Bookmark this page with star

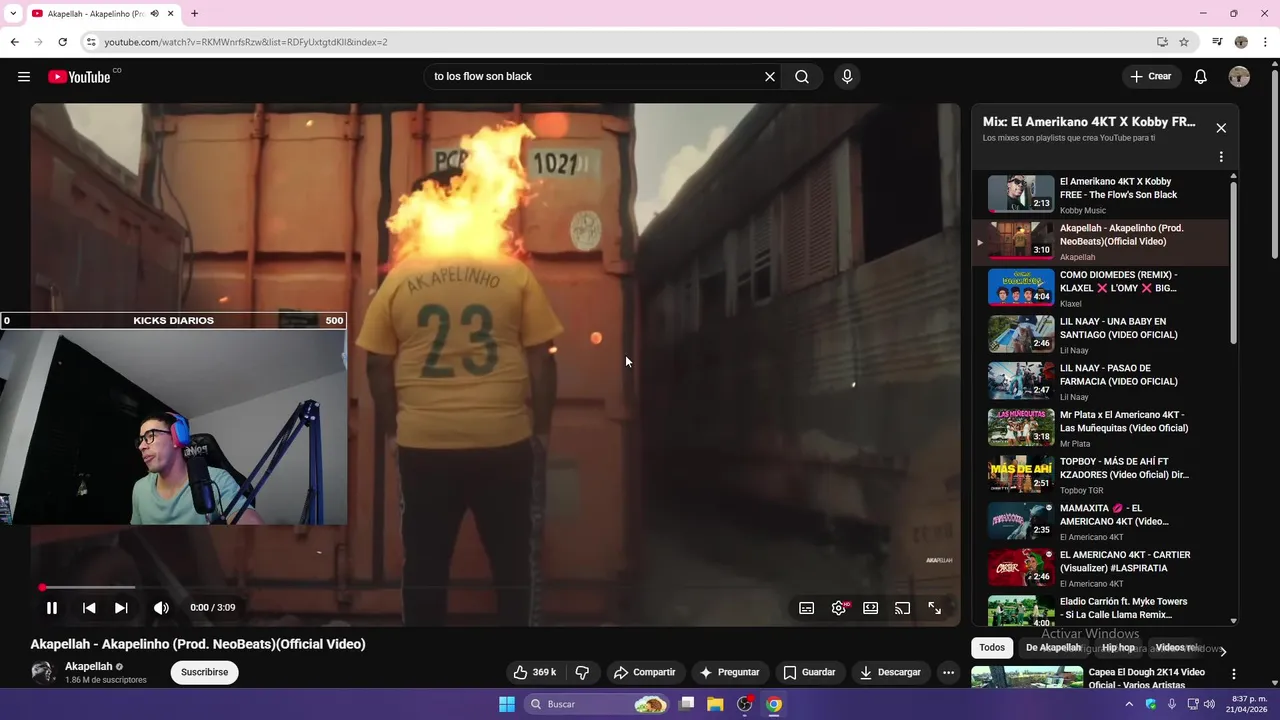[x=1184, y=42]
